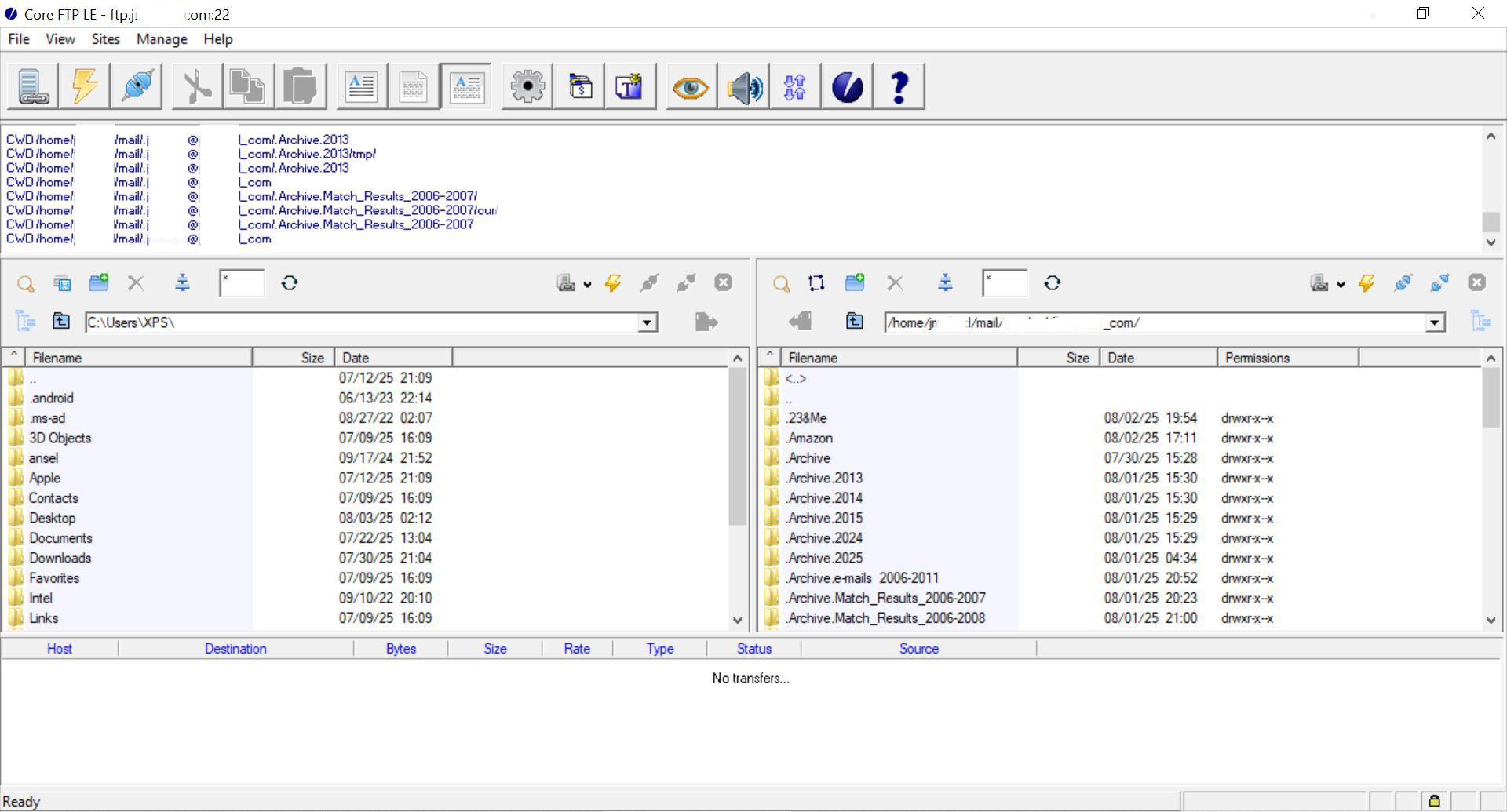
Task: Select the Archive.2024 remote folder
Action: click(824, 538)
